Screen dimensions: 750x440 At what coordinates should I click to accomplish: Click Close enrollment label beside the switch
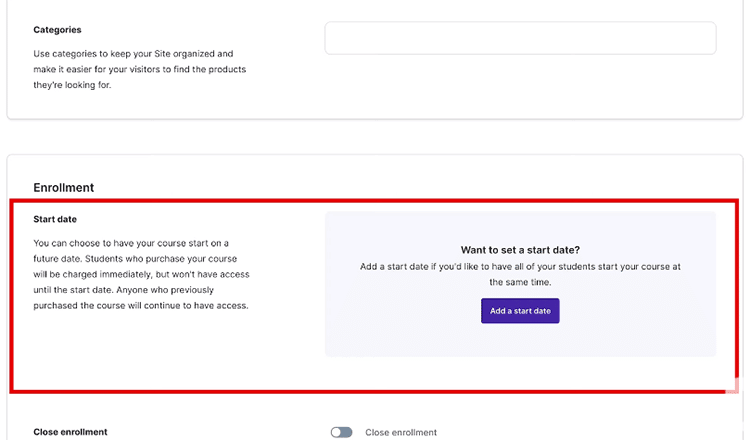(x=400, y=432)
